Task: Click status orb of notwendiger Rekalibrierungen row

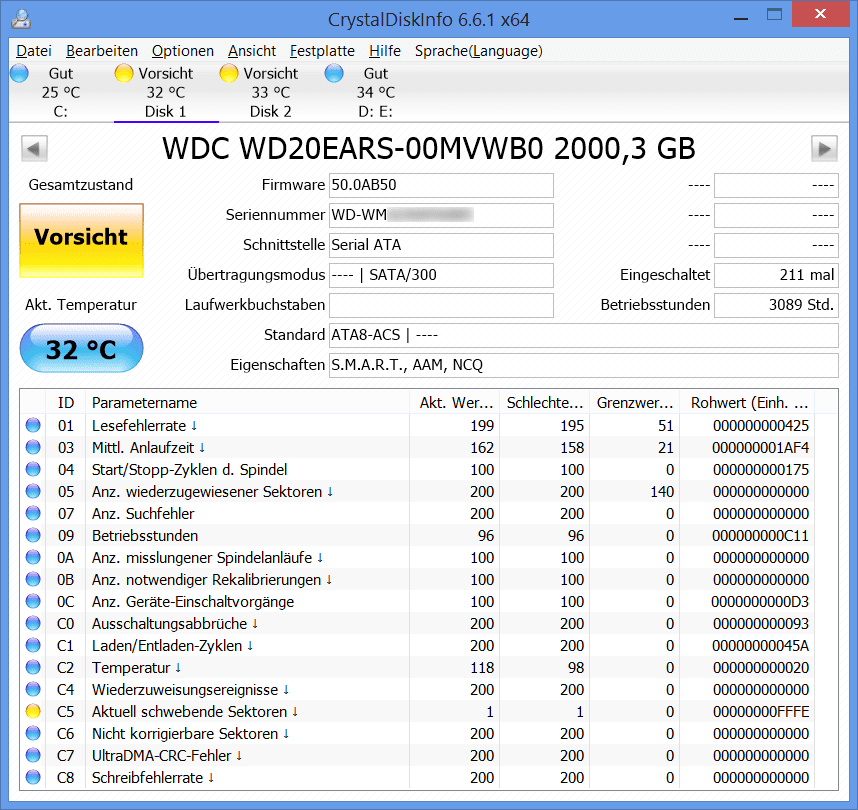Action: point(33,579)
